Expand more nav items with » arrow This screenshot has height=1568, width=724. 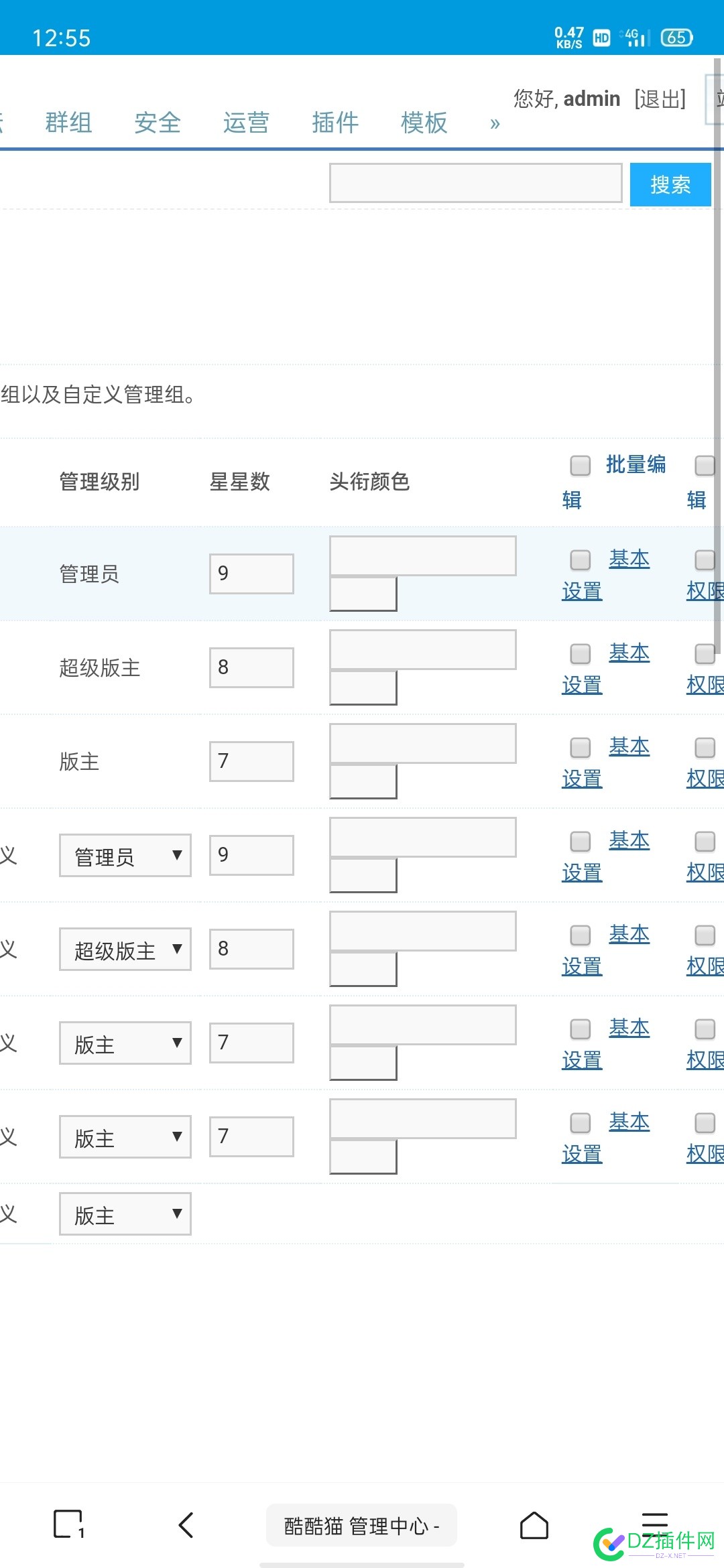[x=495, y=123]
